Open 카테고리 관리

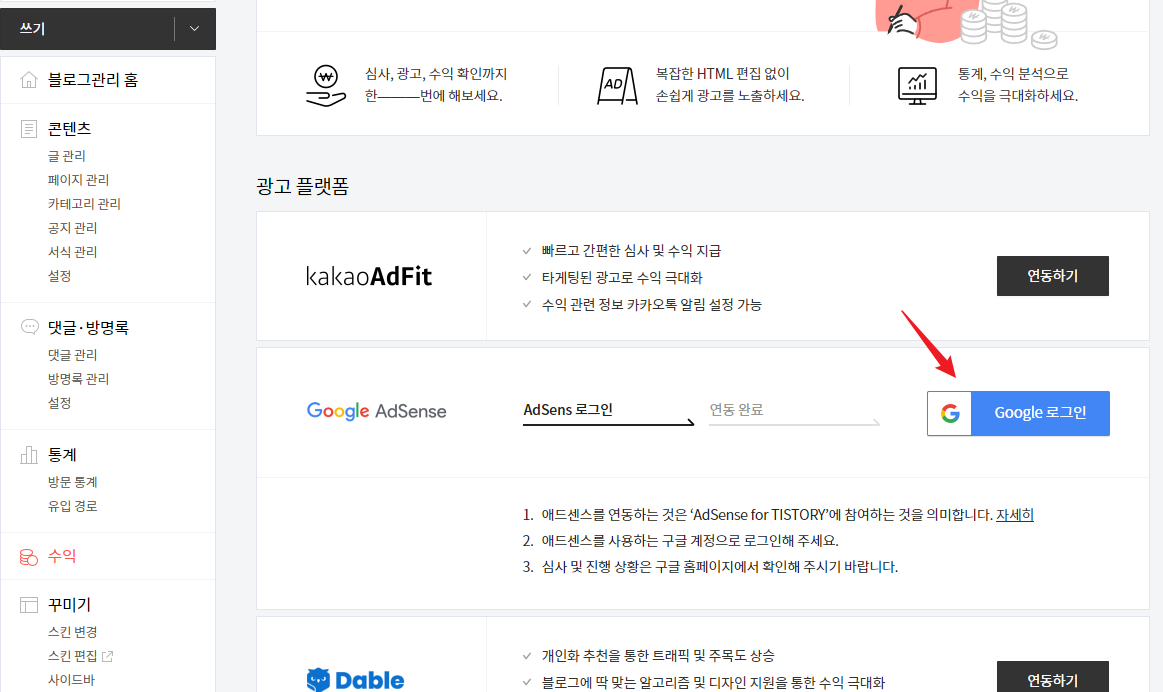point(85,204)
